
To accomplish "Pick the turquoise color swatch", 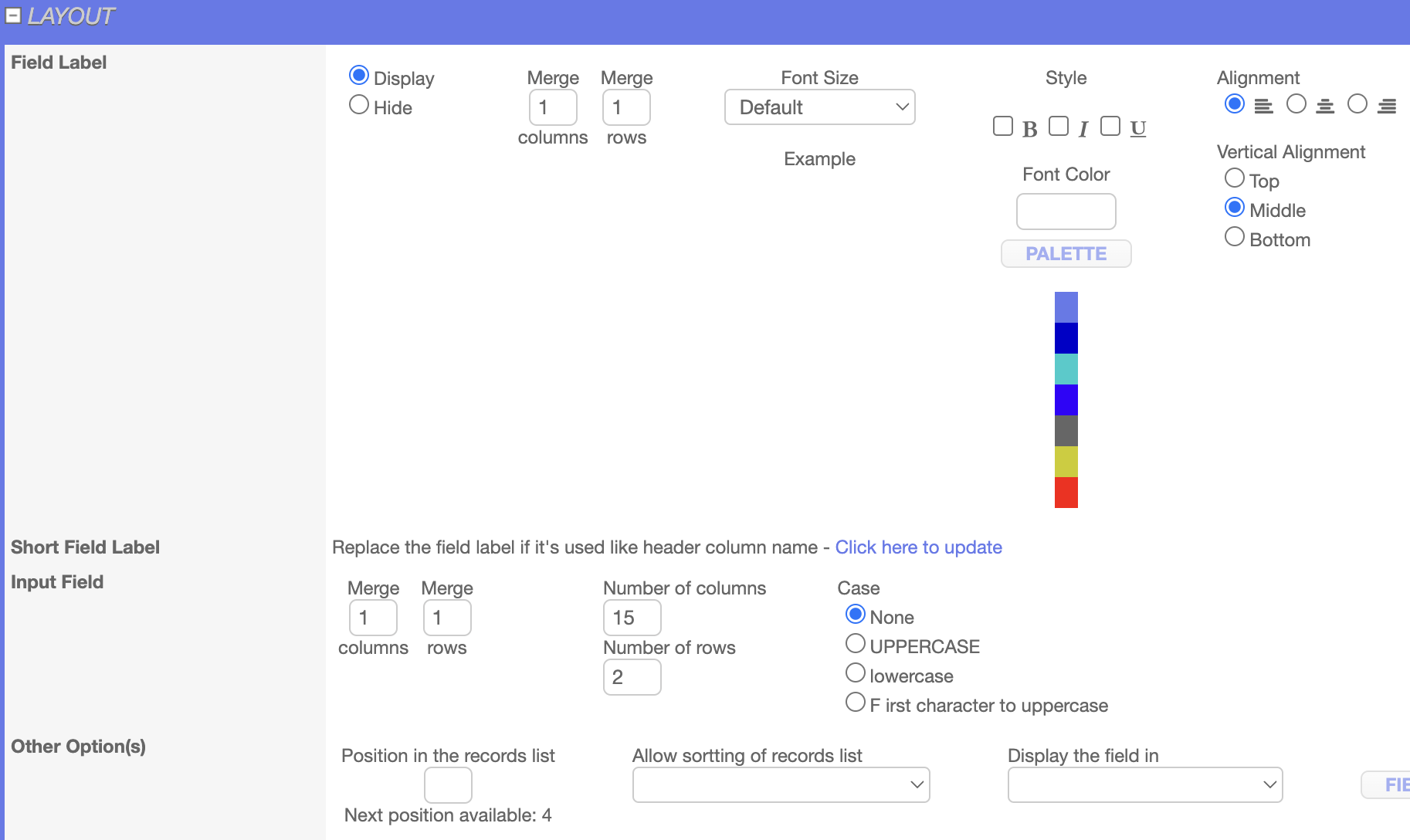I will pos(1066,369).
